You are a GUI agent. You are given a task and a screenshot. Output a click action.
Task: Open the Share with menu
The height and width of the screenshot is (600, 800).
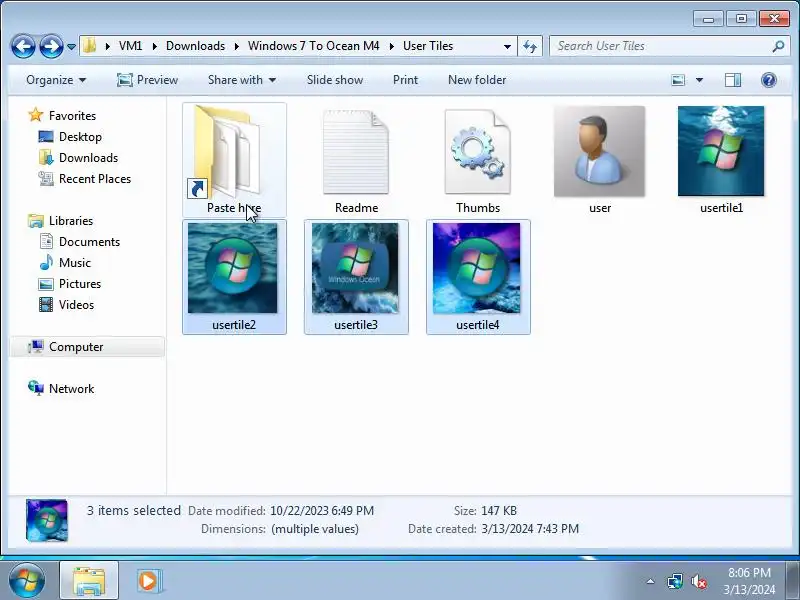[242, 80]
